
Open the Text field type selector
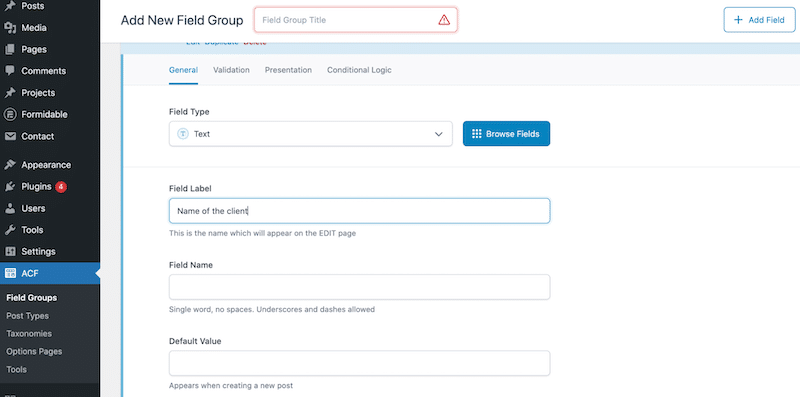pos(311,134)
